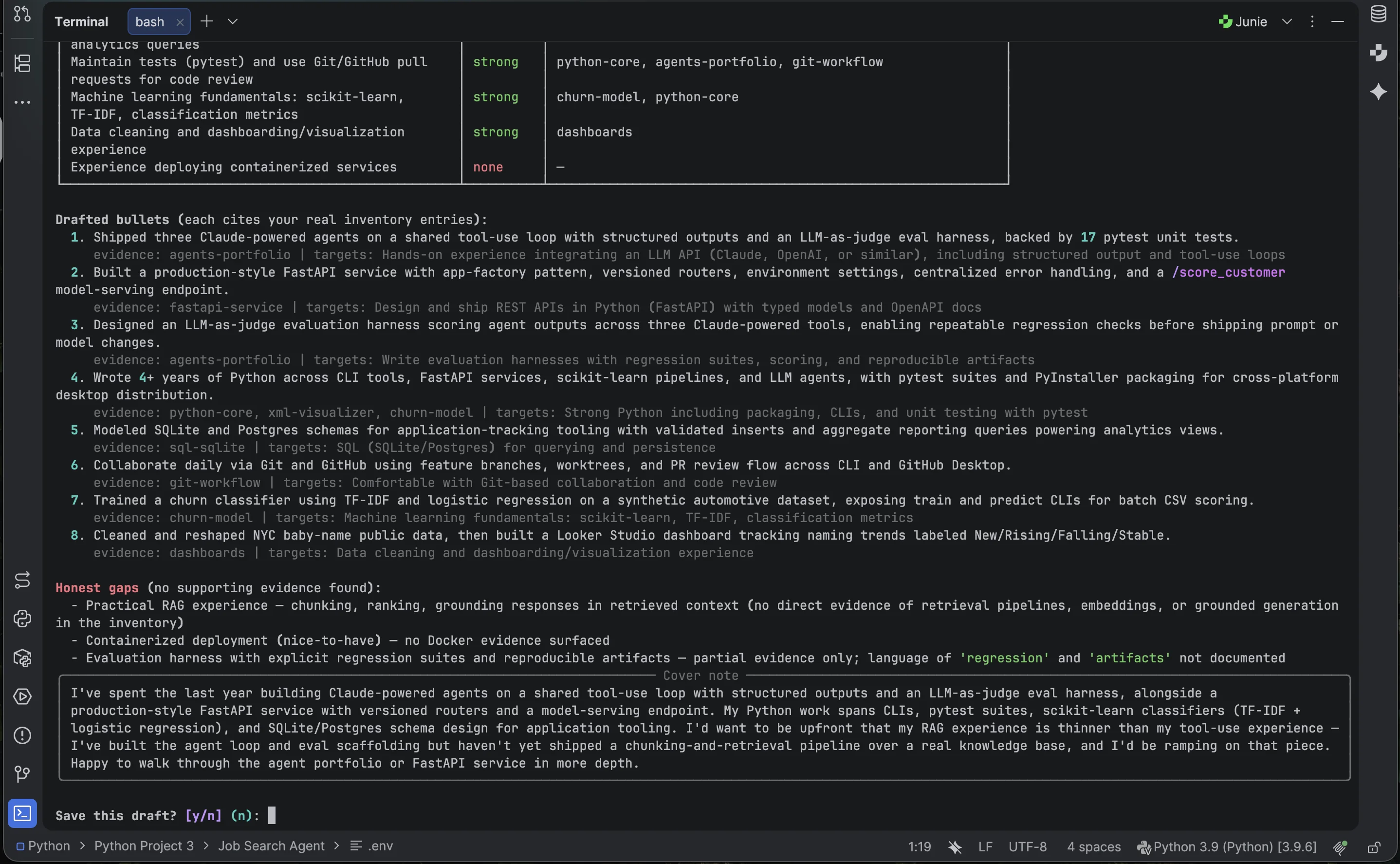Click the red 'none' strength cell
Viewport: 1400px width, 864px height.
[488, 167]
